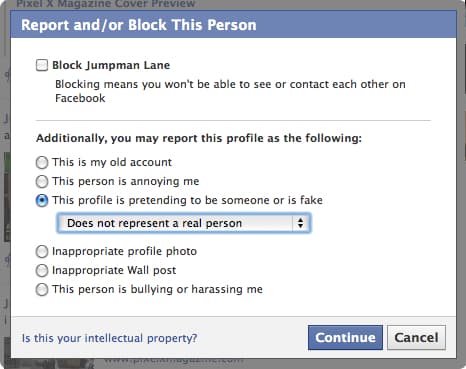Click the dropdown's up-down arrow stepper

coord(300,223)
